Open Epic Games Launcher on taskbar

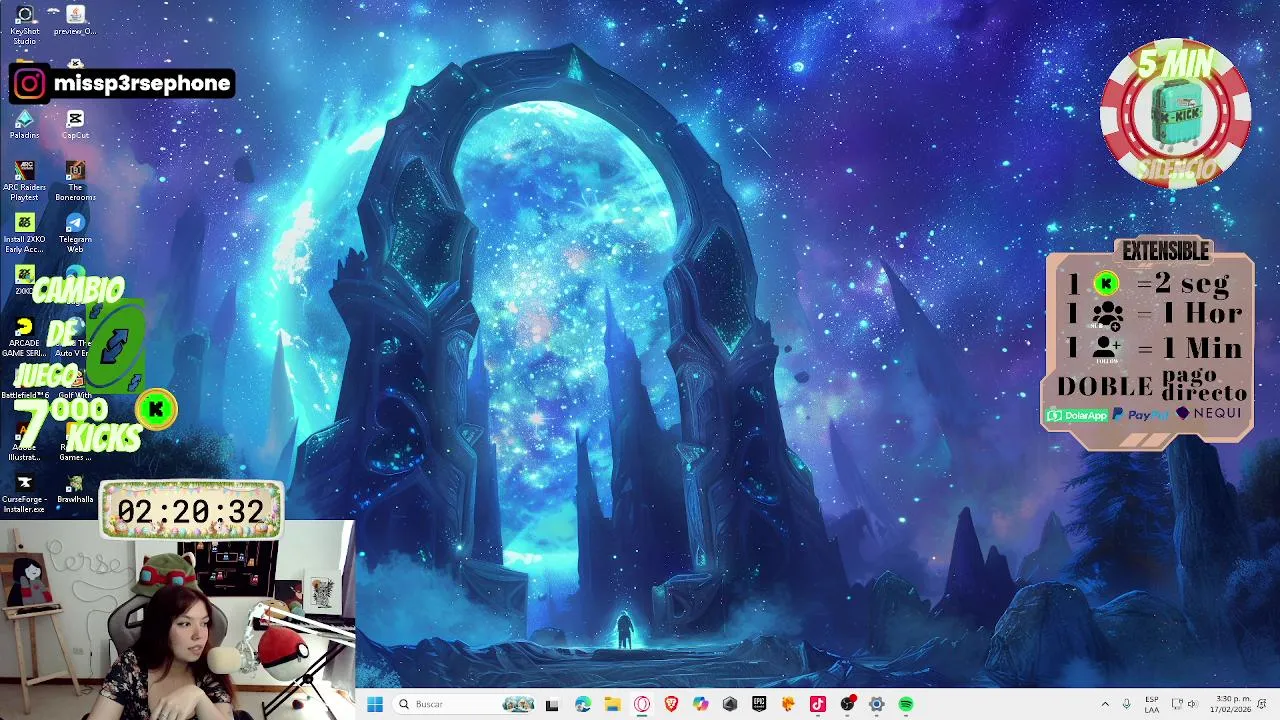pos(759,704)
